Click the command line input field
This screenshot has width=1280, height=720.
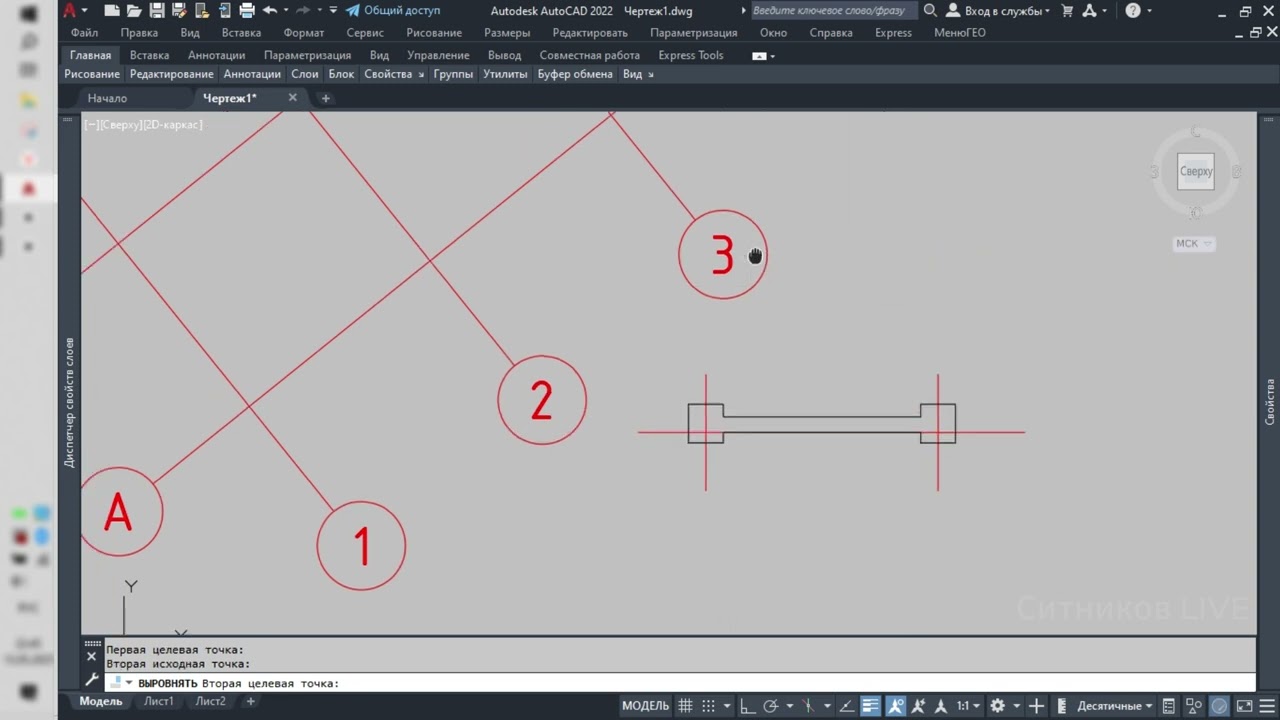coord(680,683)
